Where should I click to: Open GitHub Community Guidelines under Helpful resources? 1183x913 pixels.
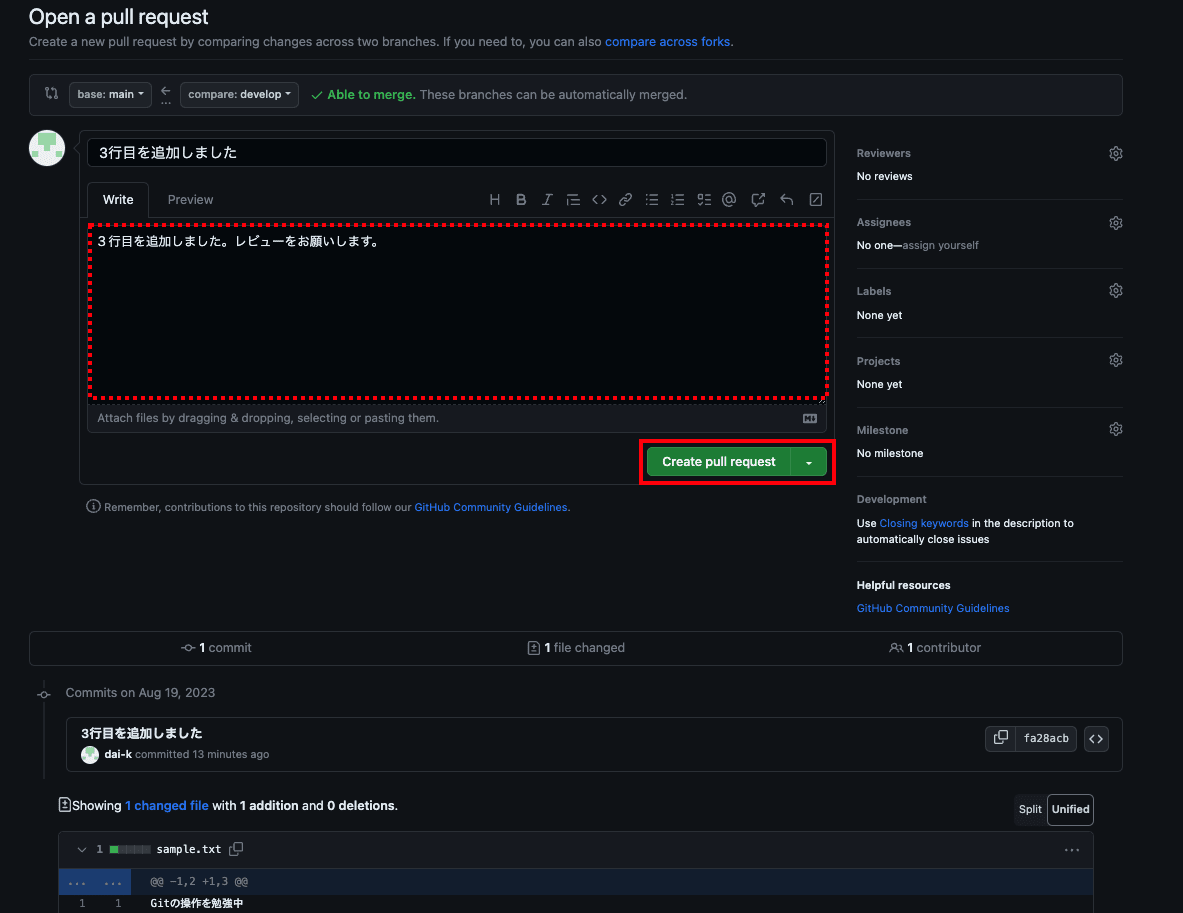(933, 608)
